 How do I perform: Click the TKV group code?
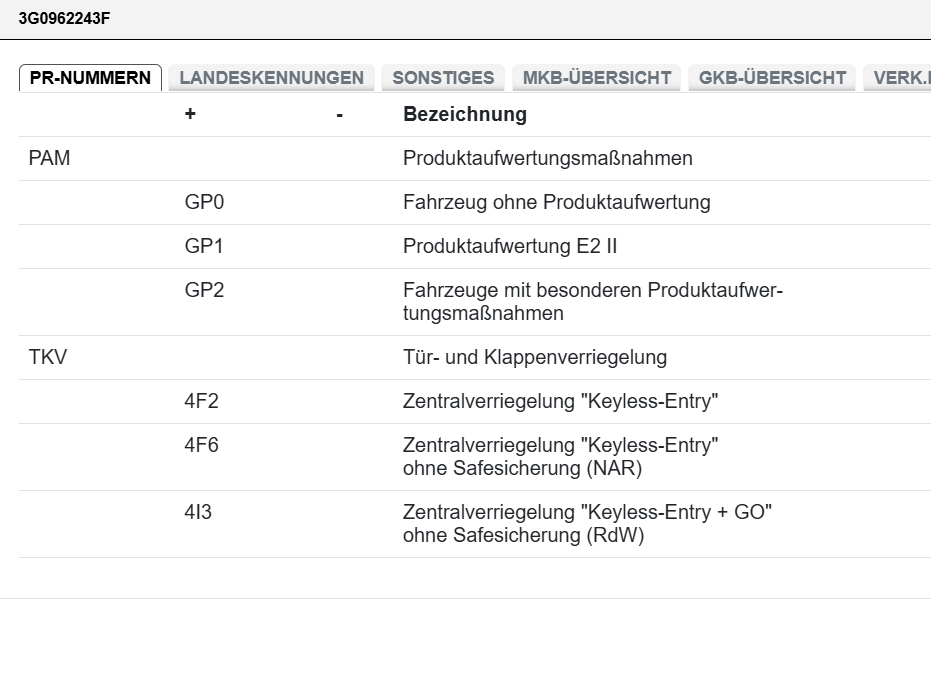(48, 357)
